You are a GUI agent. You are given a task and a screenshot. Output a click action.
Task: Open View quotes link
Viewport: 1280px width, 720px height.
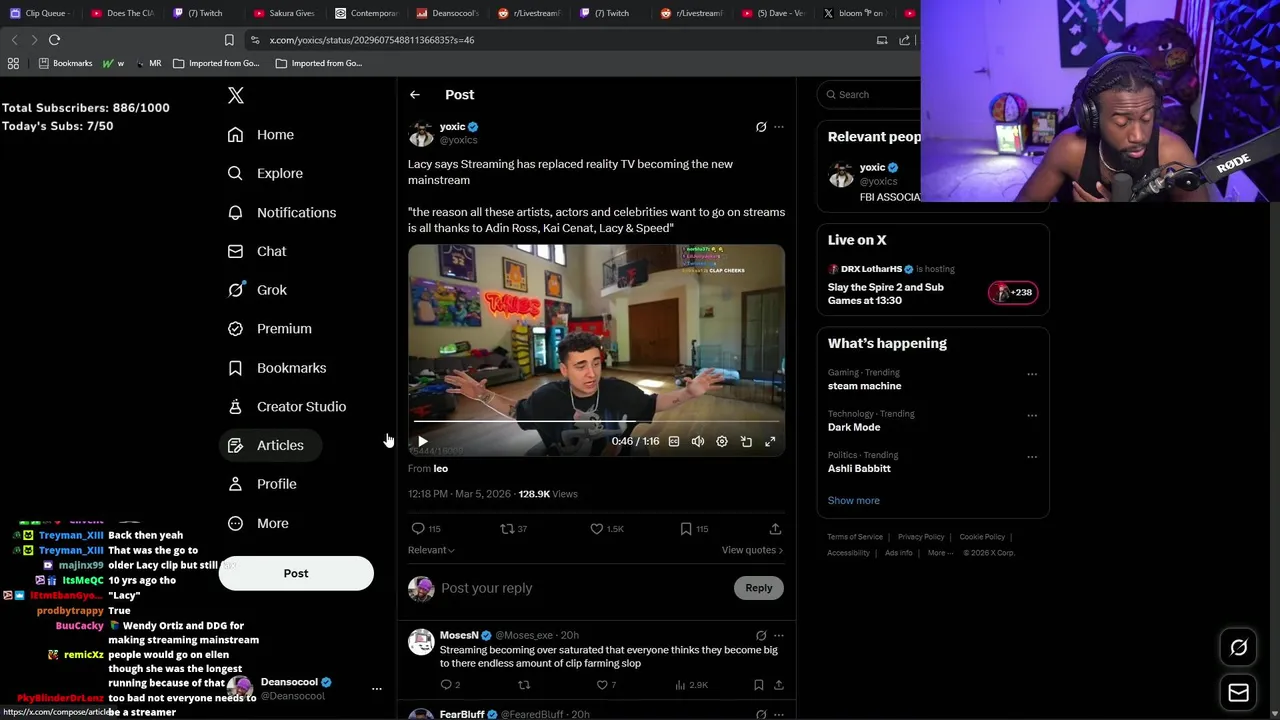point(752,550)
